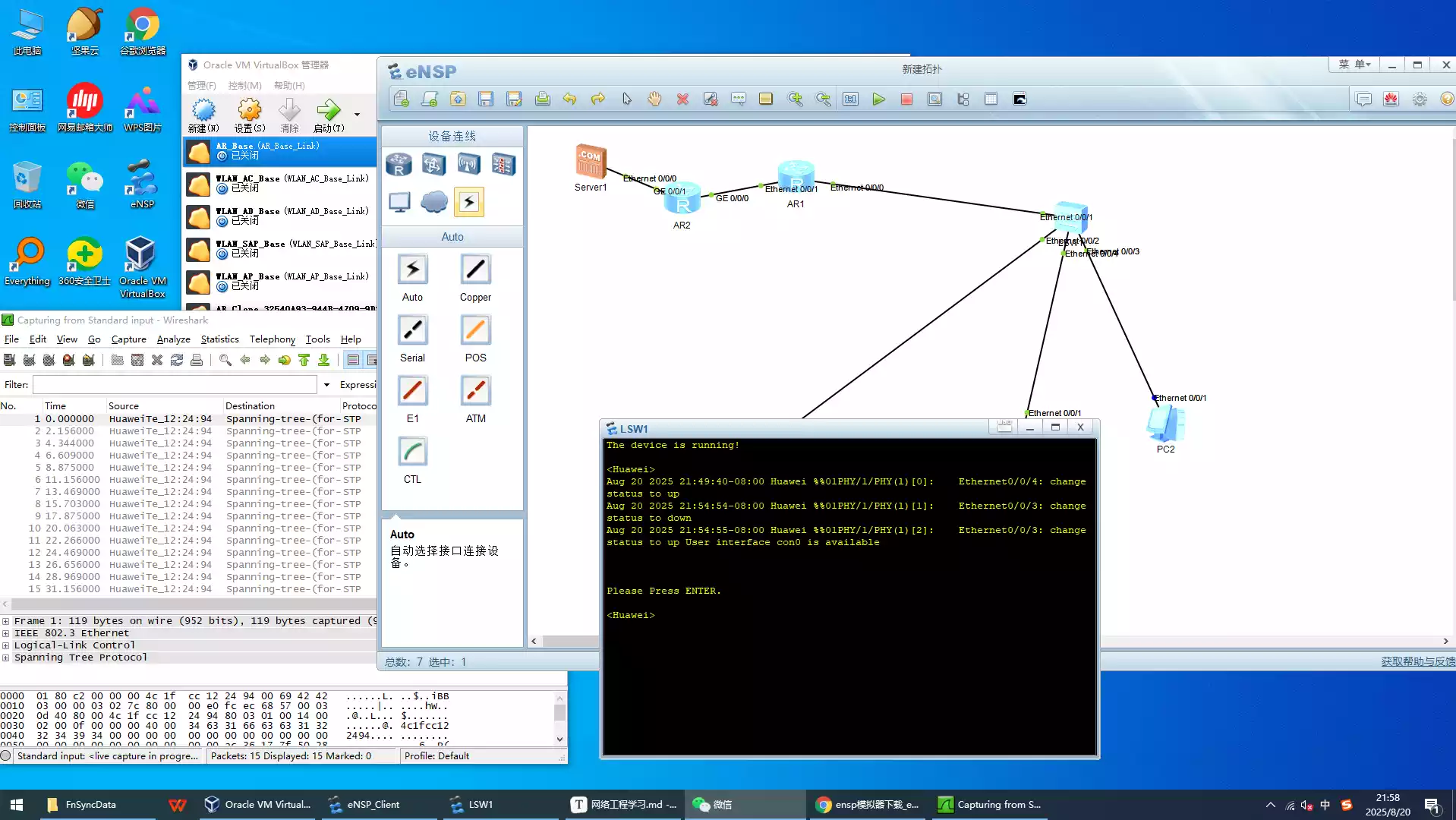Click Wireshark go to last packet icon
This screenshot has height=820, width=1456.
click(x=324, y=360)
